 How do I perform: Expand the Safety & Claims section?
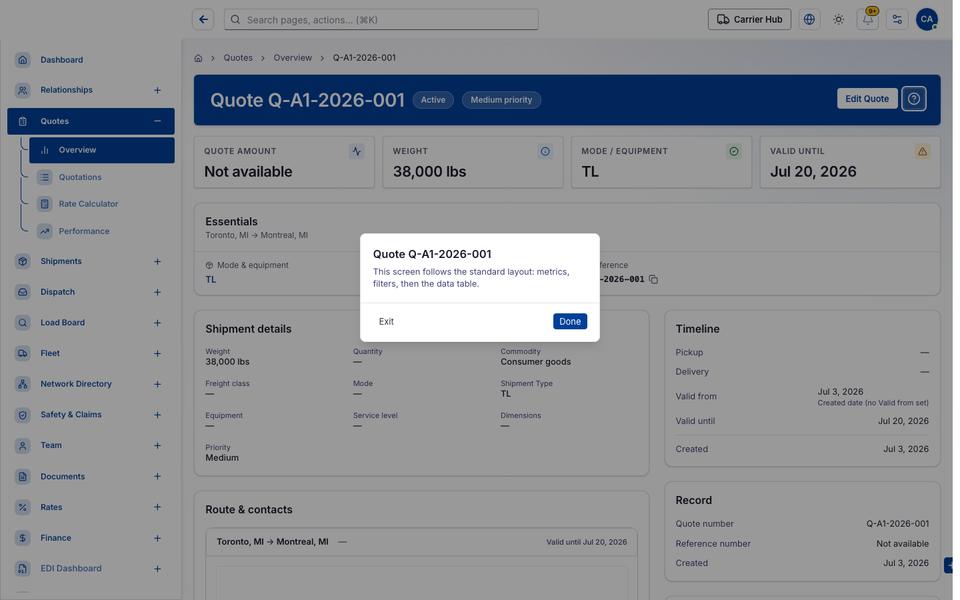(x=157, y=415)
